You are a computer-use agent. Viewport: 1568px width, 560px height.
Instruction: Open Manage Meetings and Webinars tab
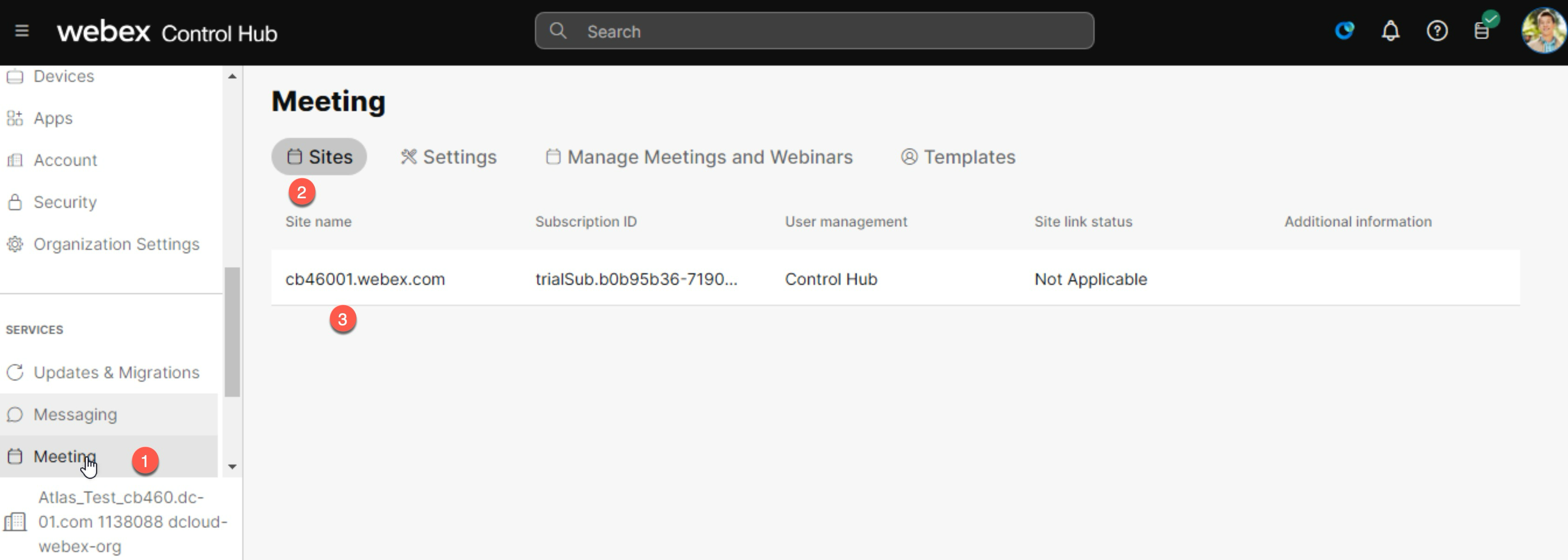point(700,157)
